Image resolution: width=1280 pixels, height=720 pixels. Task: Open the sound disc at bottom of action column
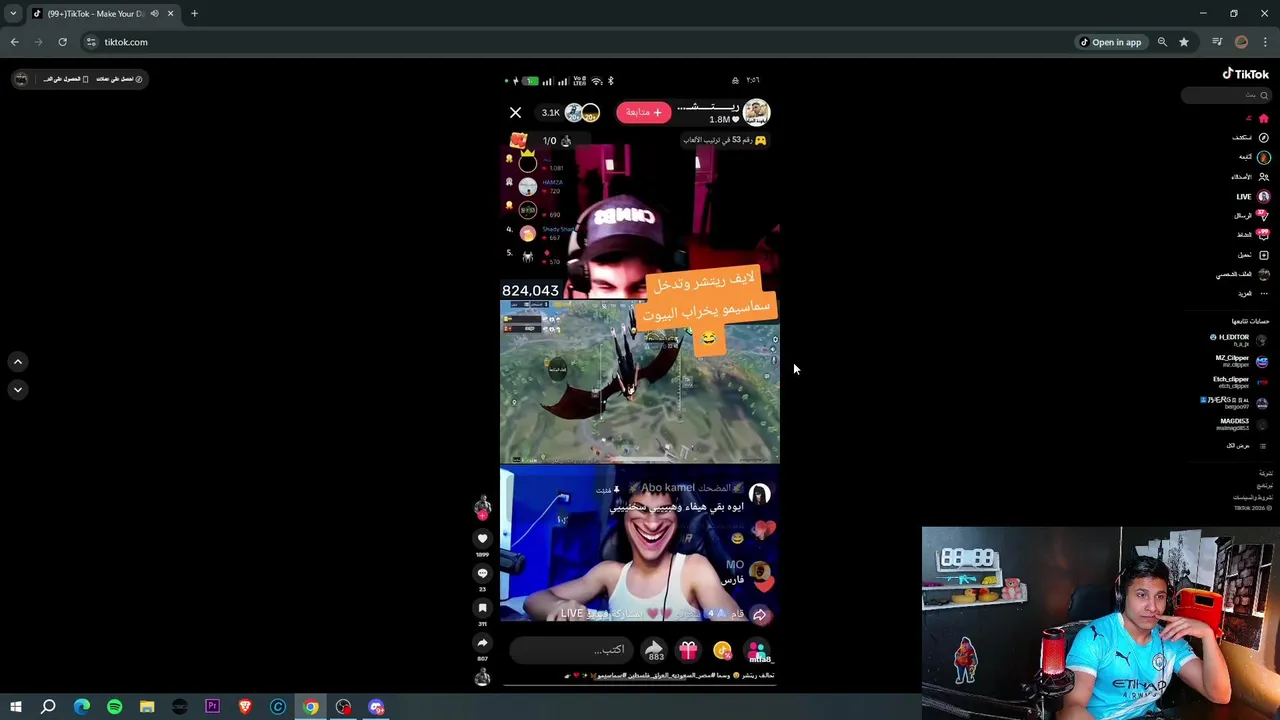482,678
